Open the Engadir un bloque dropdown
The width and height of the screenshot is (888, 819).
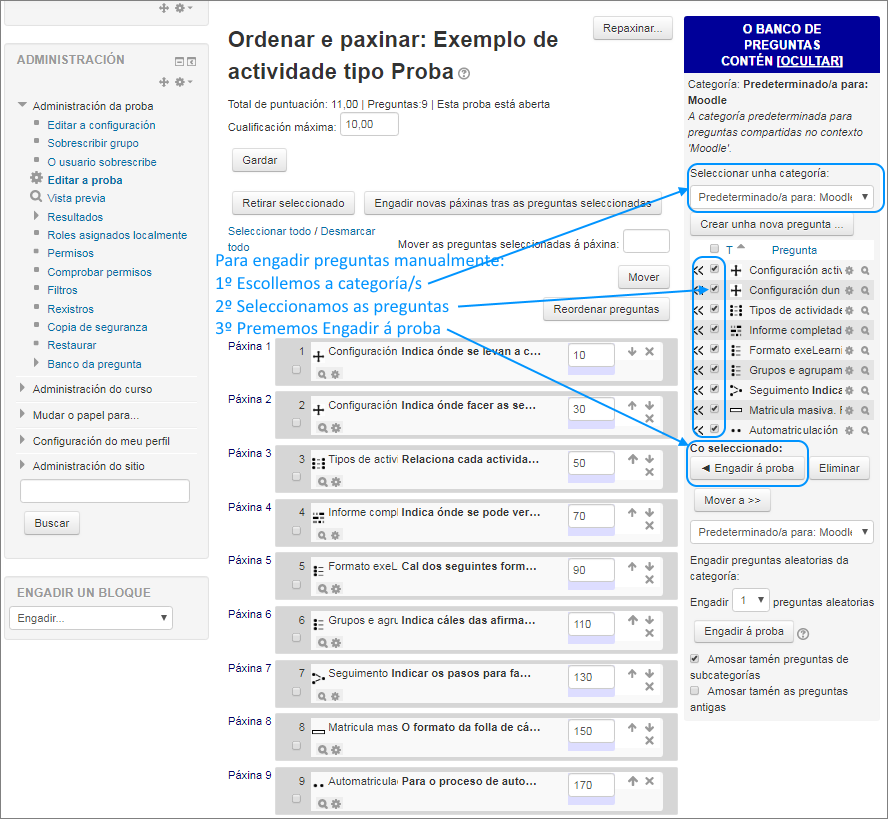click(x=90, y=618)
